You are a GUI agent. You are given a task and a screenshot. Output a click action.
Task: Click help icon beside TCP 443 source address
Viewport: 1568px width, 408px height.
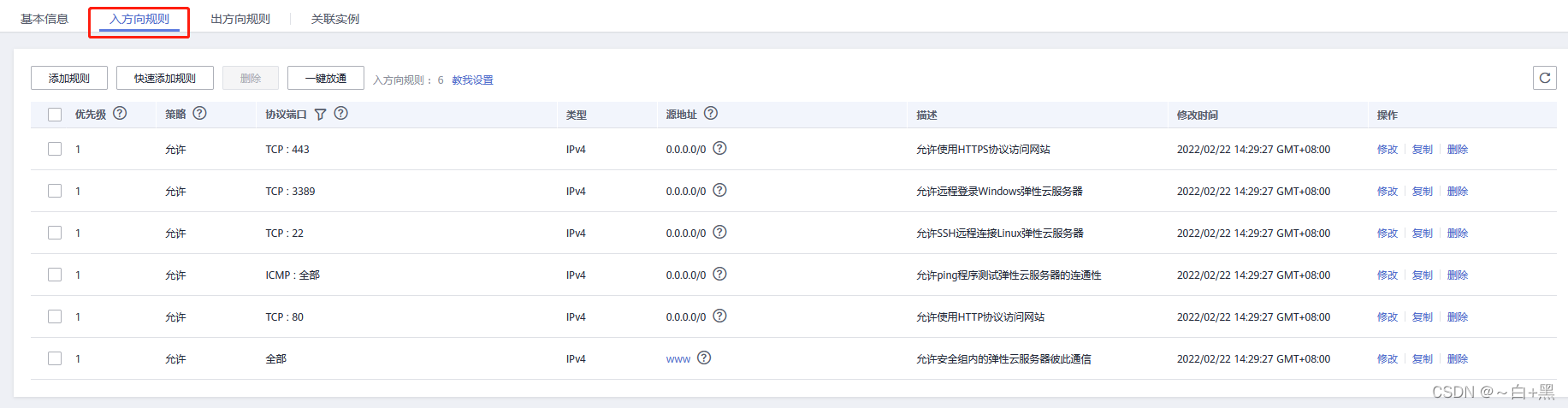click(x=719, y=148)
